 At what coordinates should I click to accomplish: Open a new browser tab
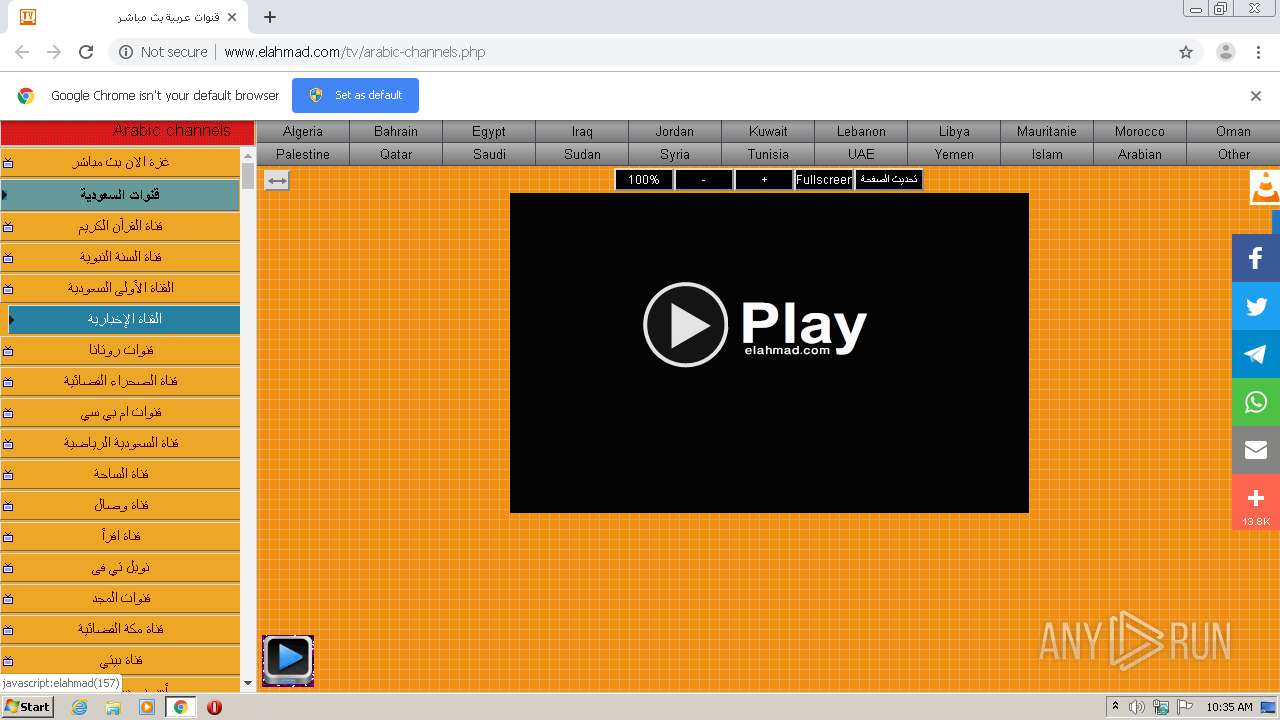(x=270, y=17)
